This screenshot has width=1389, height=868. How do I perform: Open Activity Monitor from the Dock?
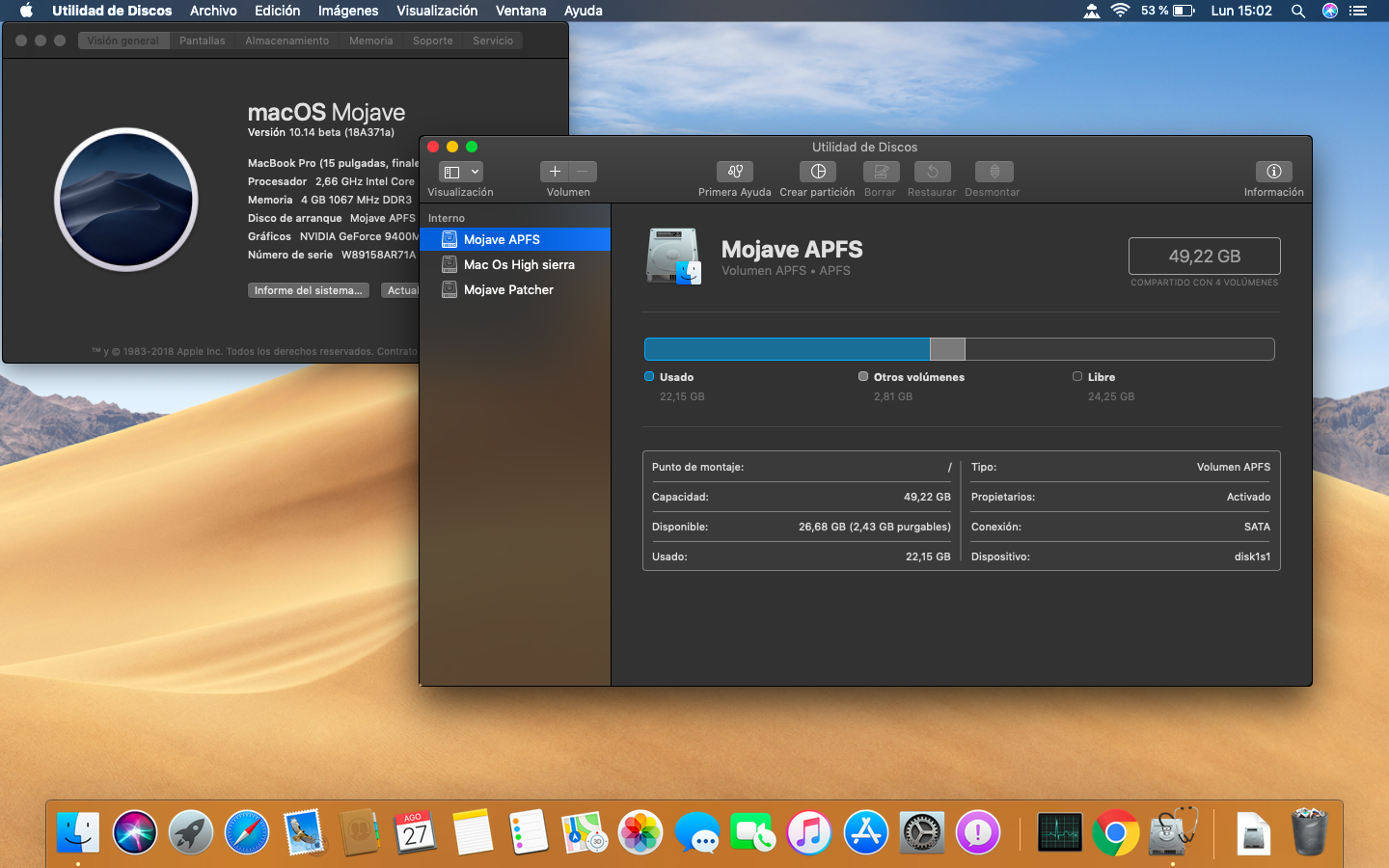[x=1059, y=832]
